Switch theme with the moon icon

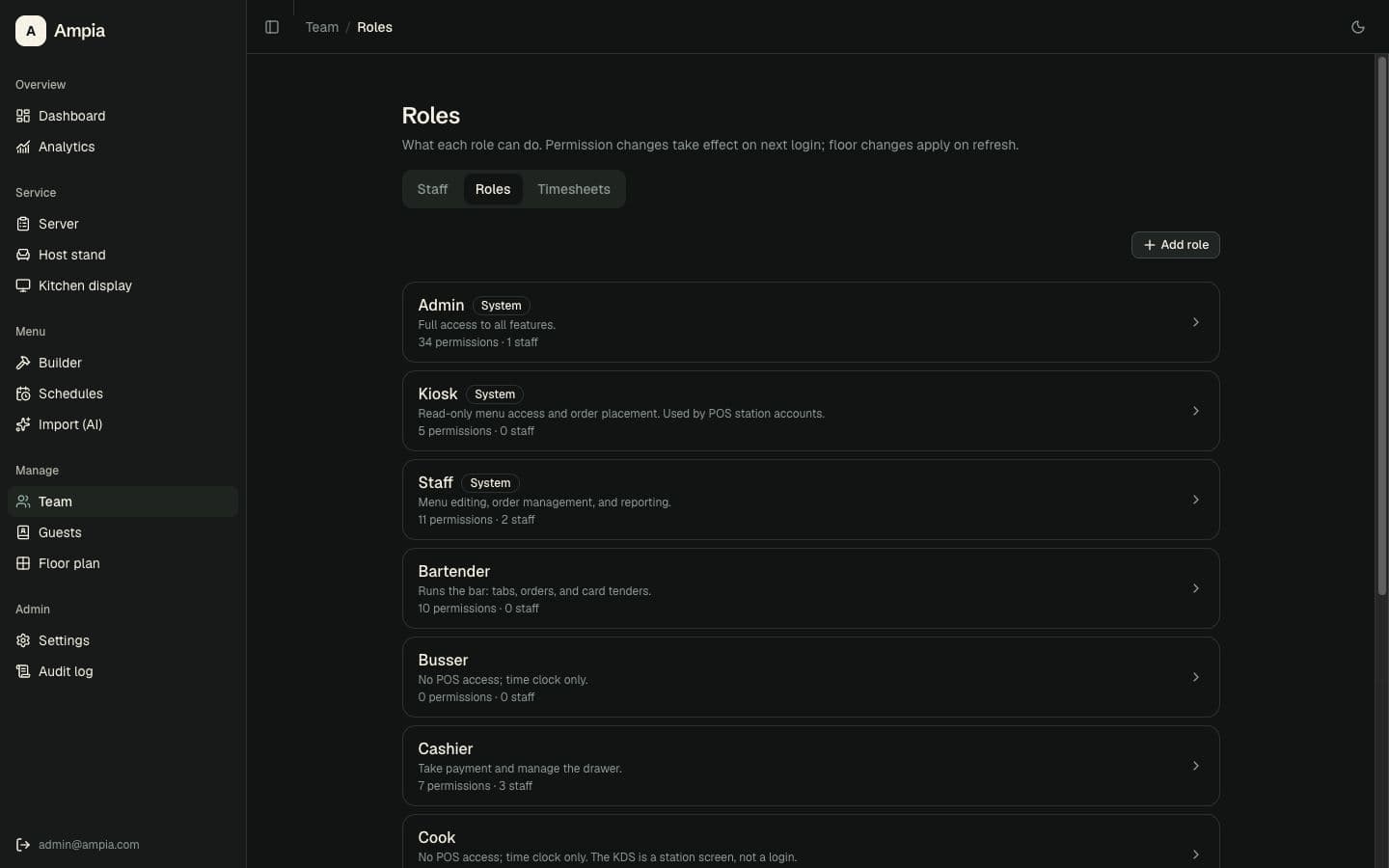click(x=1358, y=27)
